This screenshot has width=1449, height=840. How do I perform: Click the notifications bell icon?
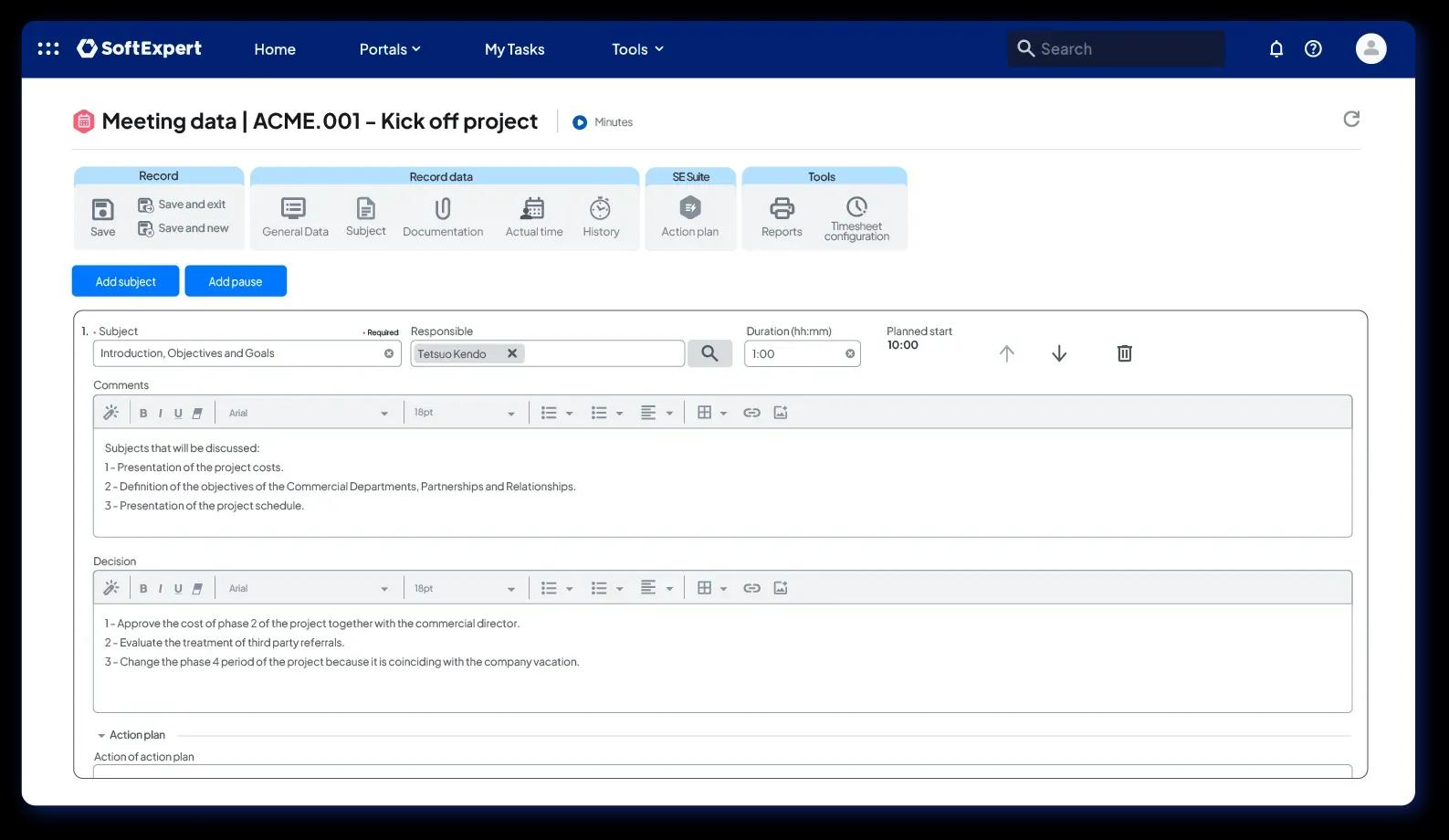(x=1276, y=49)
